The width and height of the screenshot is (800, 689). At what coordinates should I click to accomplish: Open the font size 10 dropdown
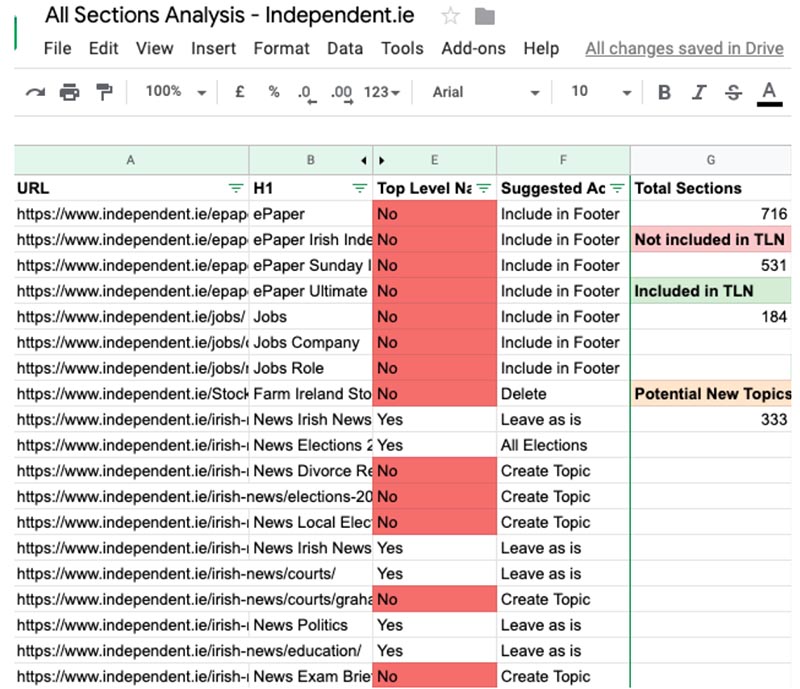(x=601, y=92)
